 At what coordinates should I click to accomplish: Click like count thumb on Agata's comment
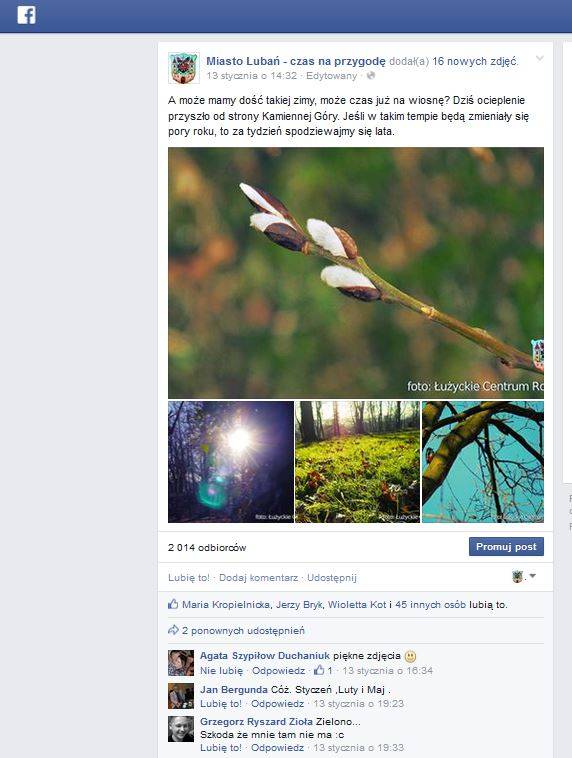click(319, 670)
